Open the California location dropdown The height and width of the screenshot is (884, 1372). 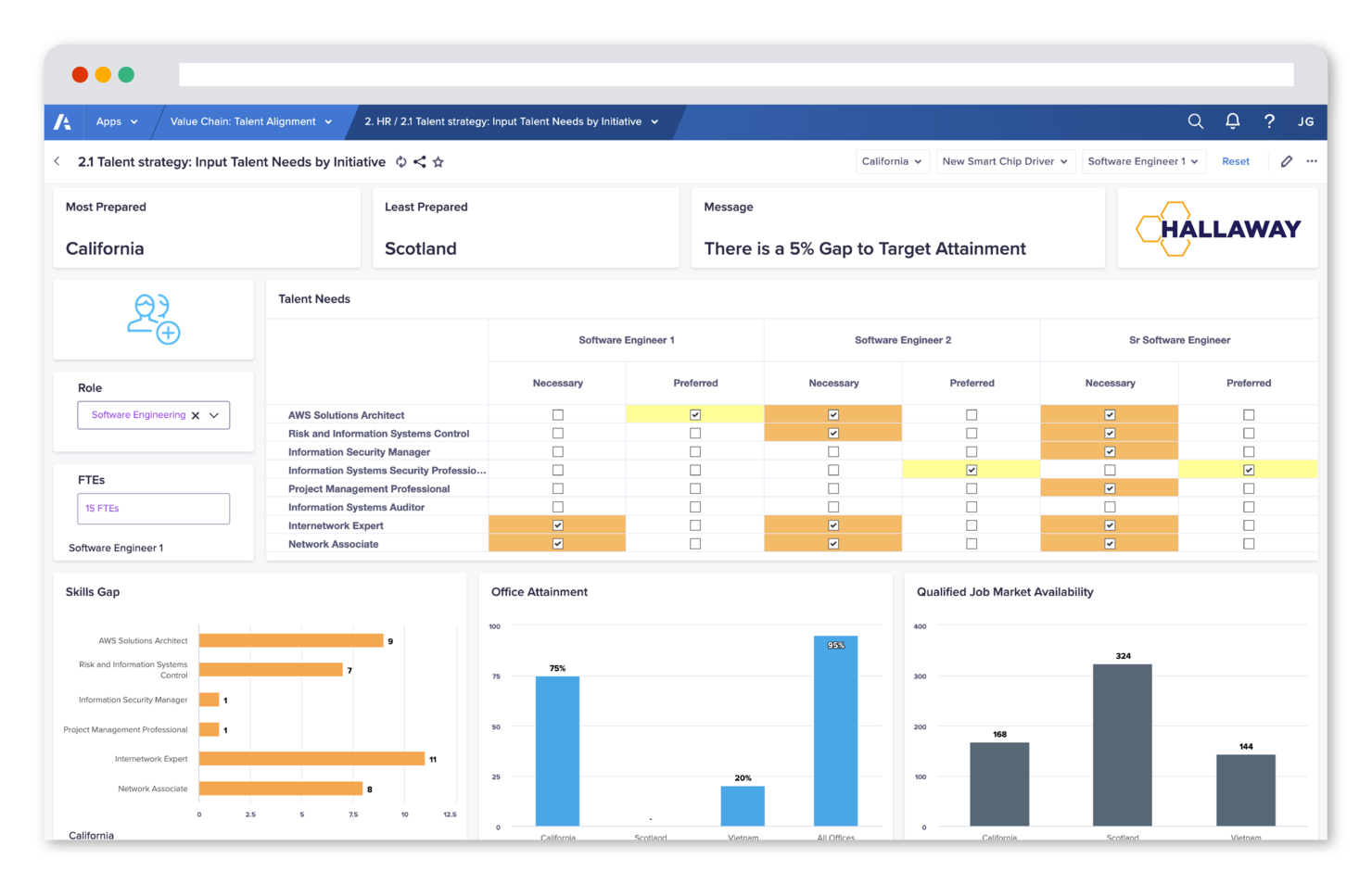(x=891, y=161)
